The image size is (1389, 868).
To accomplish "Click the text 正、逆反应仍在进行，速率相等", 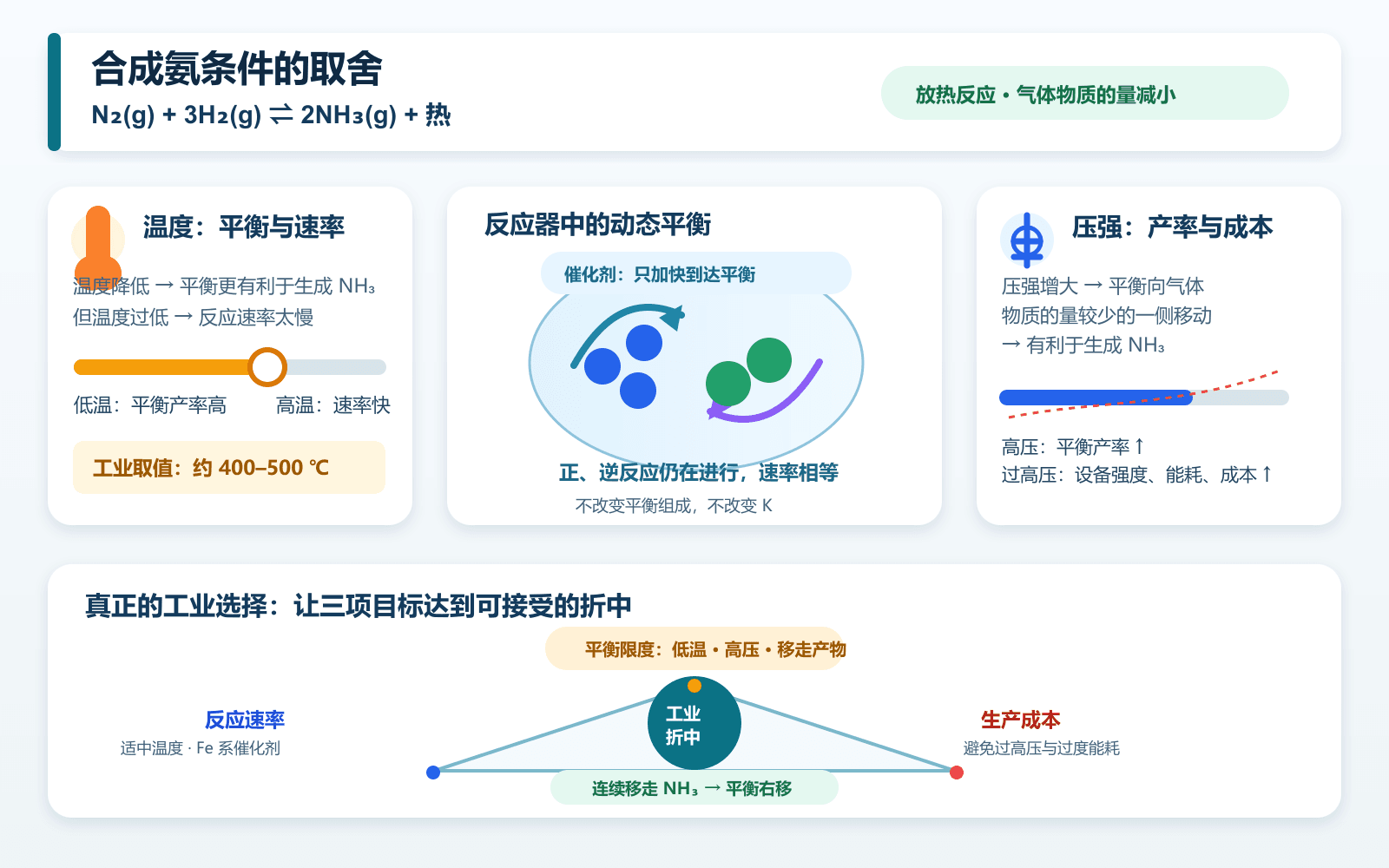I will coord(699,472).
